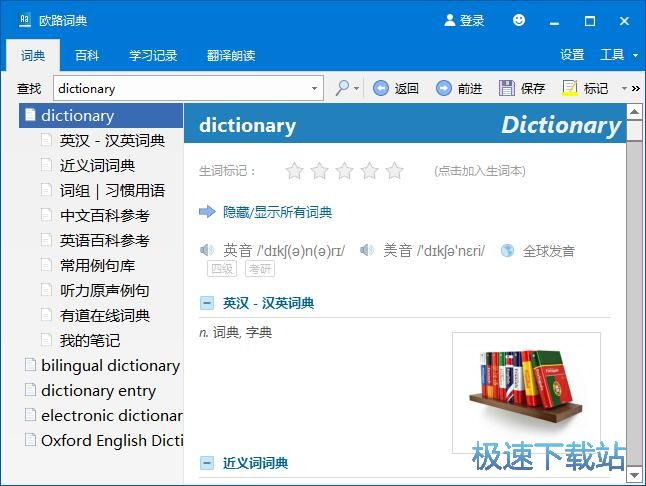
Task: Click the 登录 login user icon
Action: coord(449,20)
